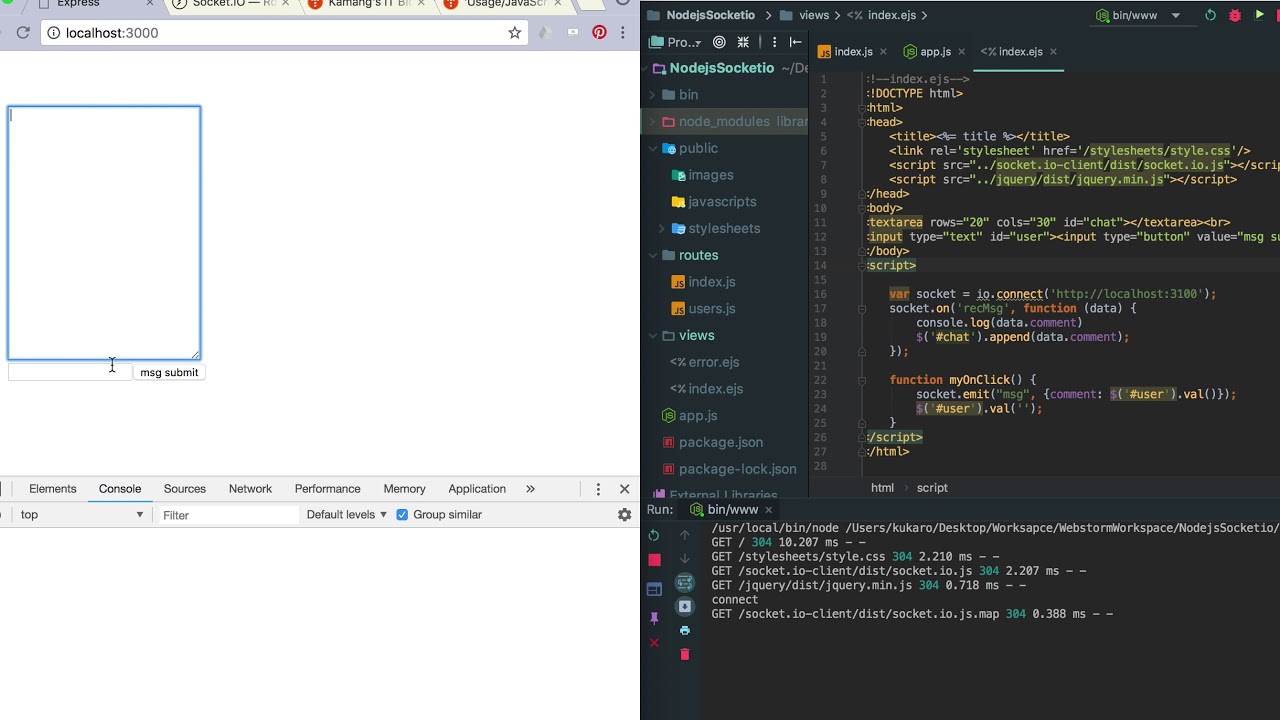Open Chrome's three-dot menu
Screen dimensions: 1280x720
[x=623, y=33]
